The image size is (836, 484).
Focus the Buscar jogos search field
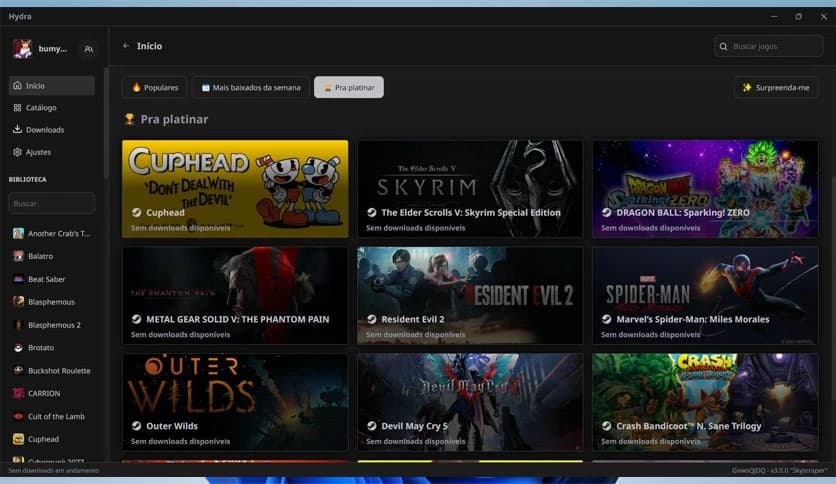[x=768, y=46]
